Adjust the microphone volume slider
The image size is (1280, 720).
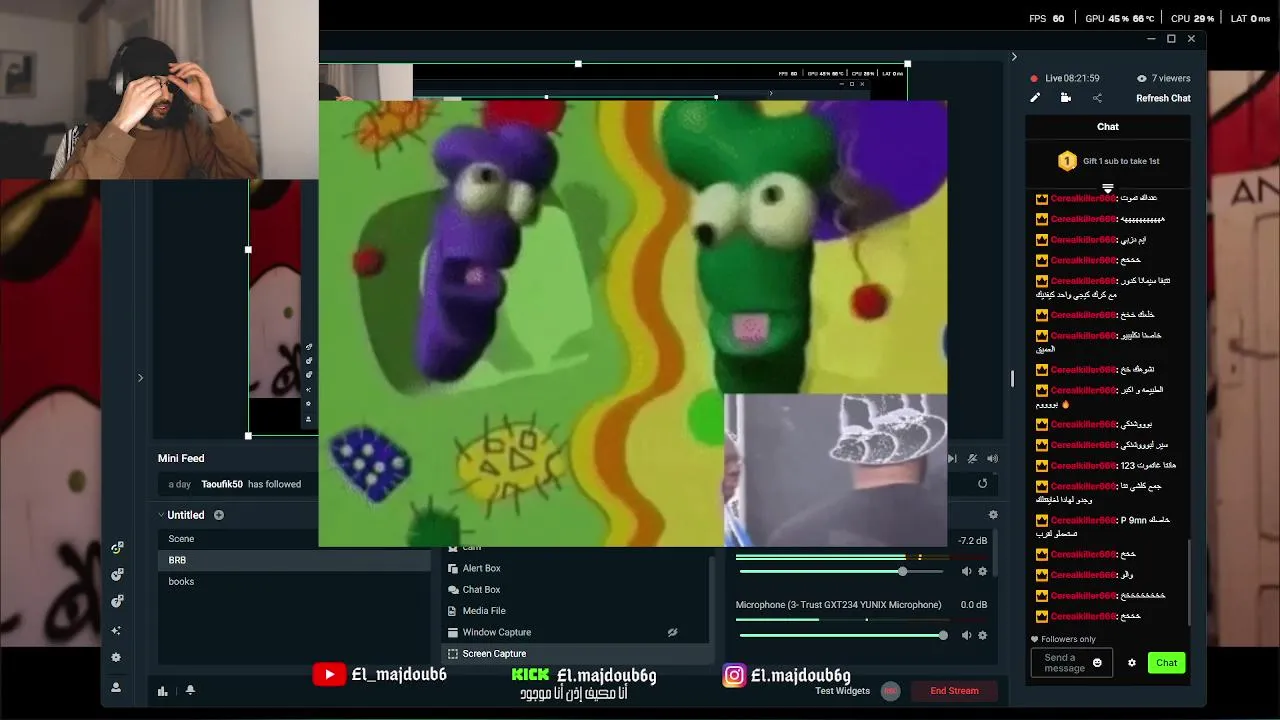pyautogui.click(x=841, y=635)
